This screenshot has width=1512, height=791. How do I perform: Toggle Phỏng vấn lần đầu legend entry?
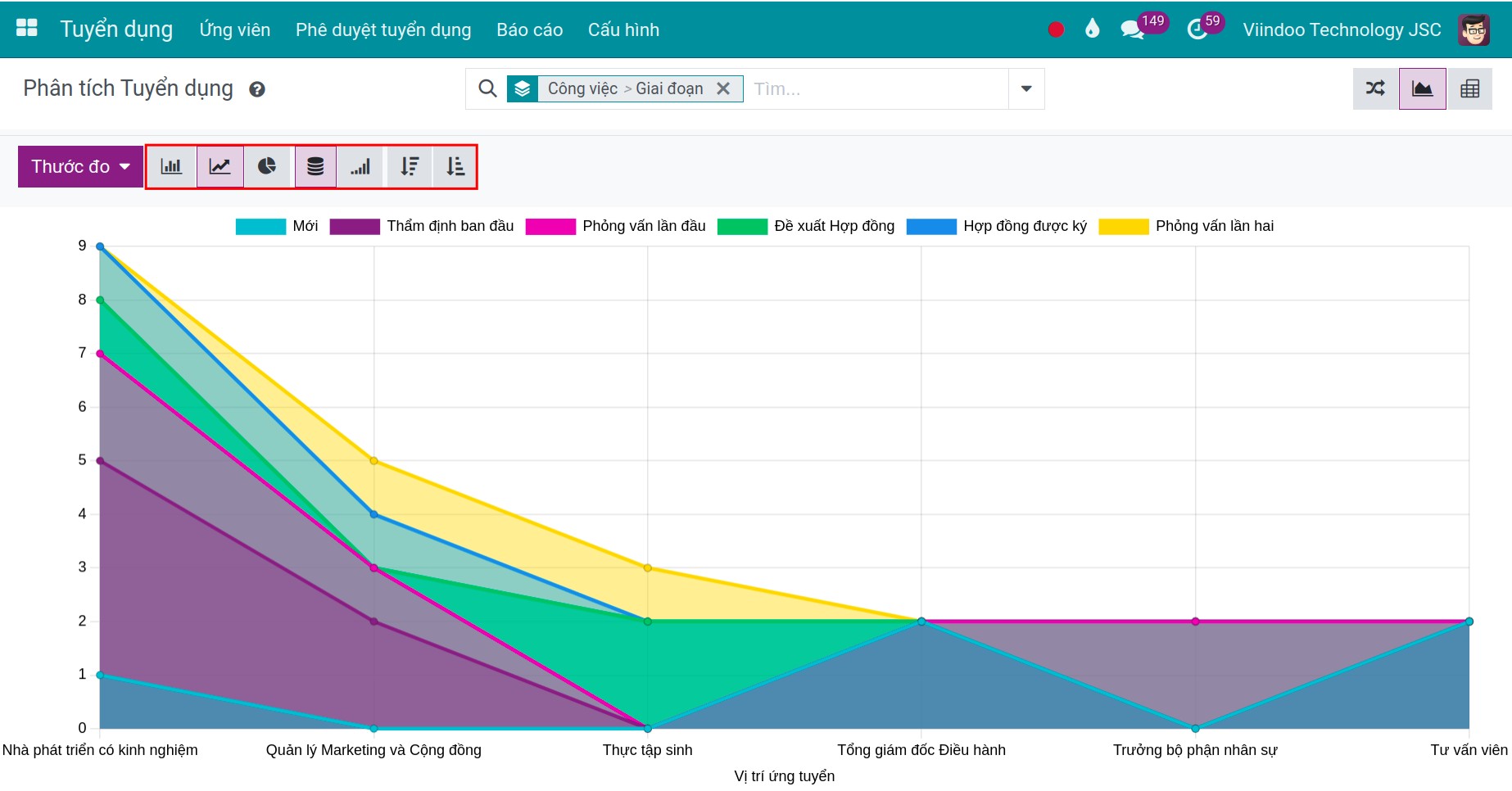[615, 227]
